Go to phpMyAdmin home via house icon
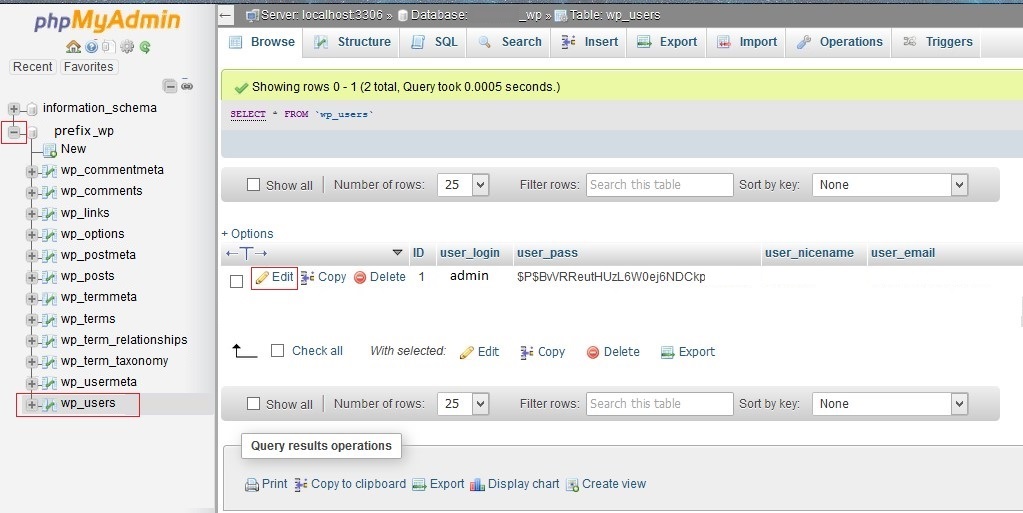 pyautogui.click(x=74, y=46)
